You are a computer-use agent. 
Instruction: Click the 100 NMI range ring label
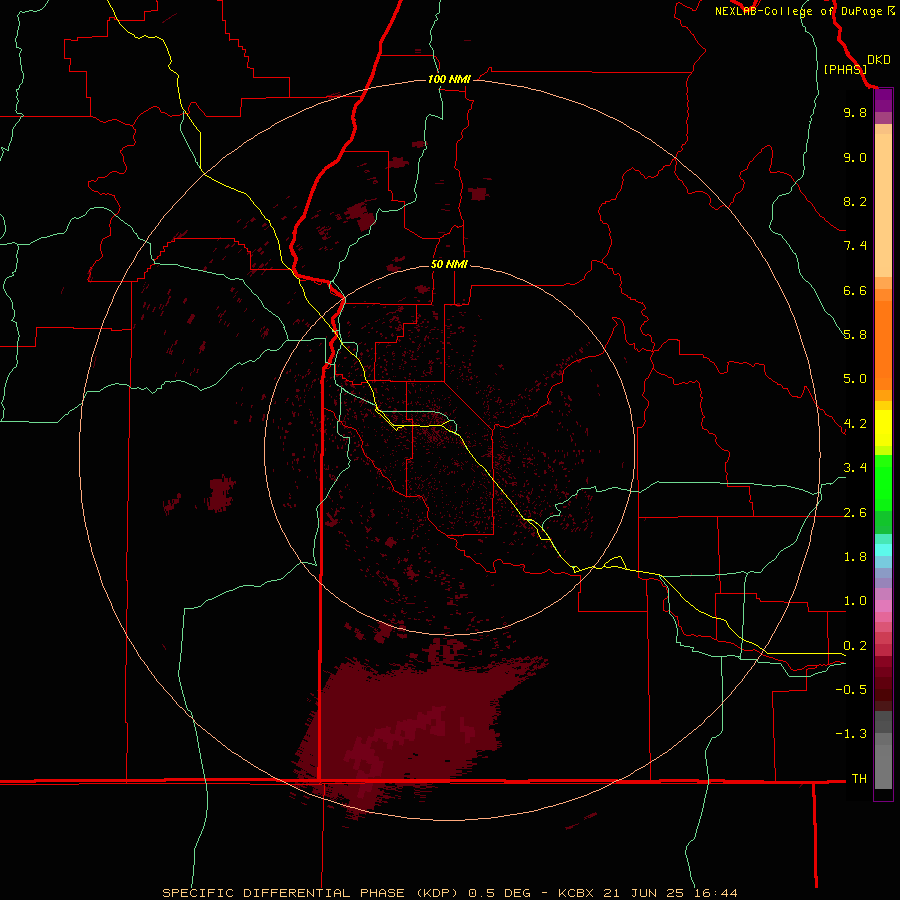tap(449, 79)
